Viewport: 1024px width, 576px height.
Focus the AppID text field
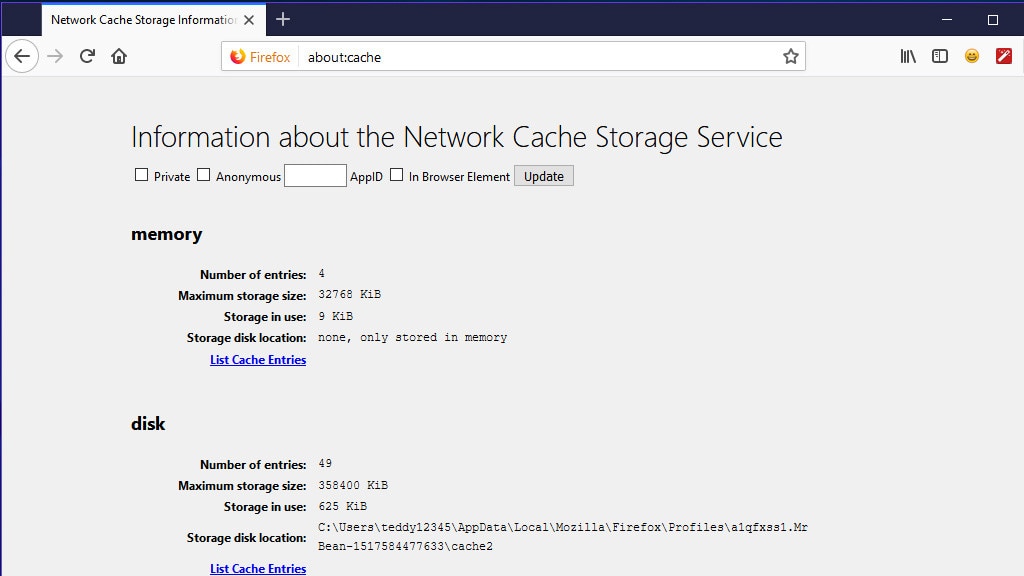tap(315, 176)
